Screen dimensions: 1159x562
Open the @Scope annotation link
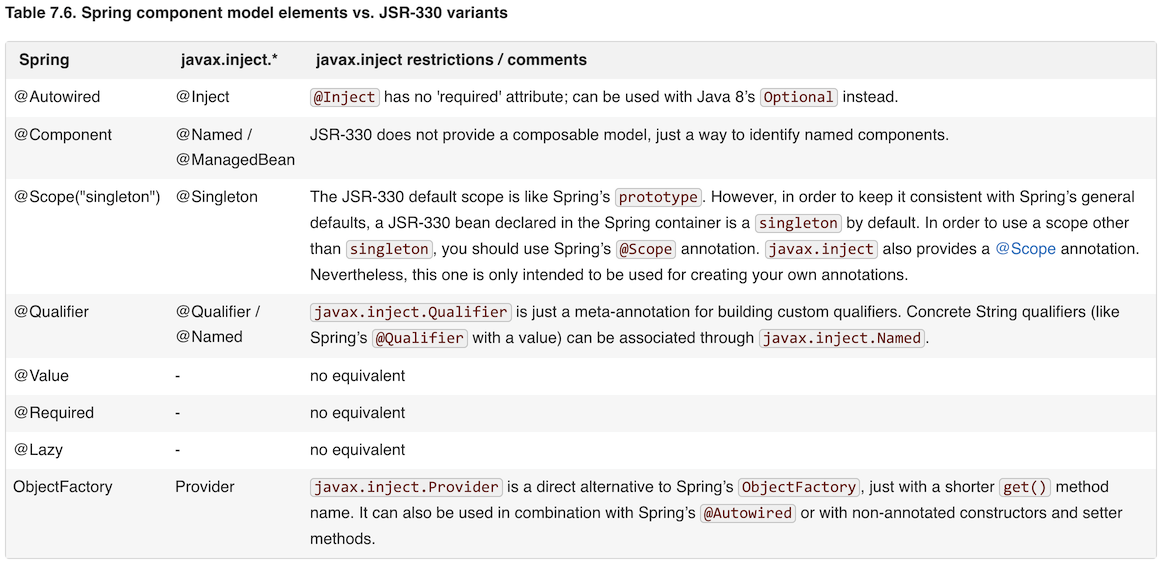click(x=1025, y=249)
